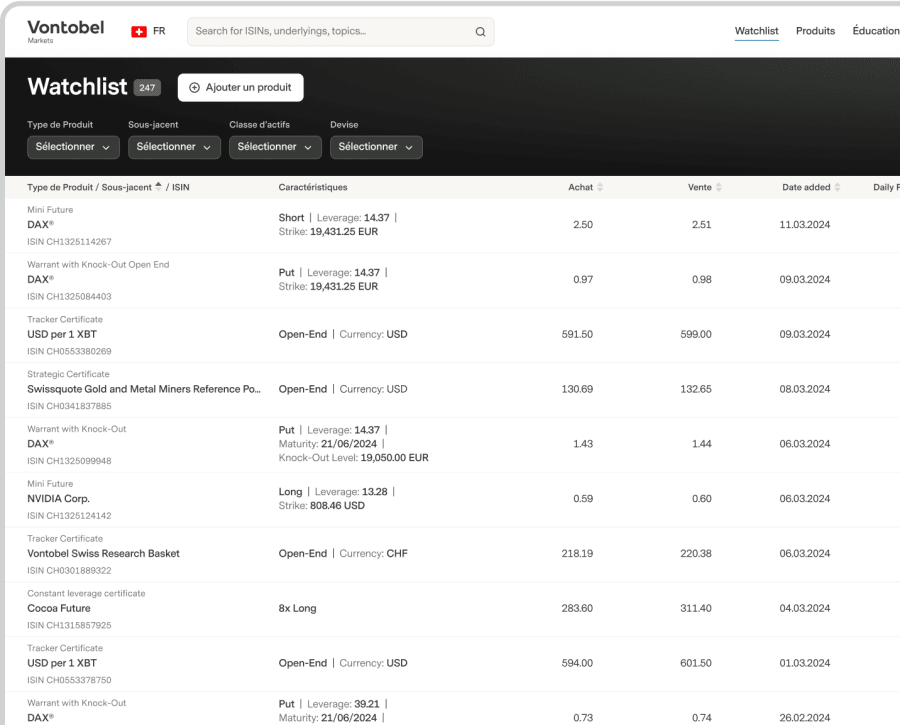This screenshot has height=725, width=900.
Task: Click date added 11.03.2024
Action: (804, 224)
